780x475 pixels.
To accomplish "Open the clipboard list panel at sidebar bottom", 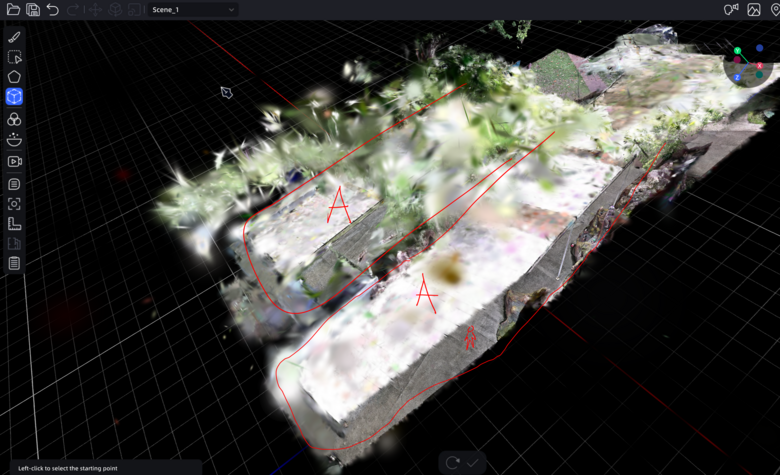I will click(x=14, y=264).
